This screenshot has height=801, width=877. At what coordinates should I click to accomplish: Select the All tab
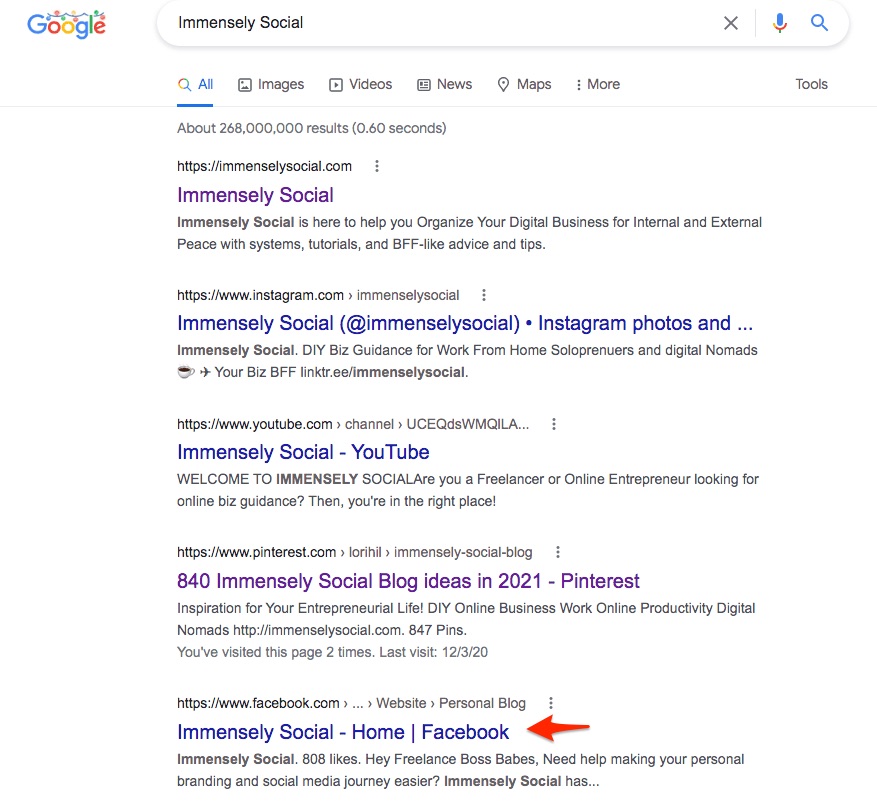click(195, 84)
